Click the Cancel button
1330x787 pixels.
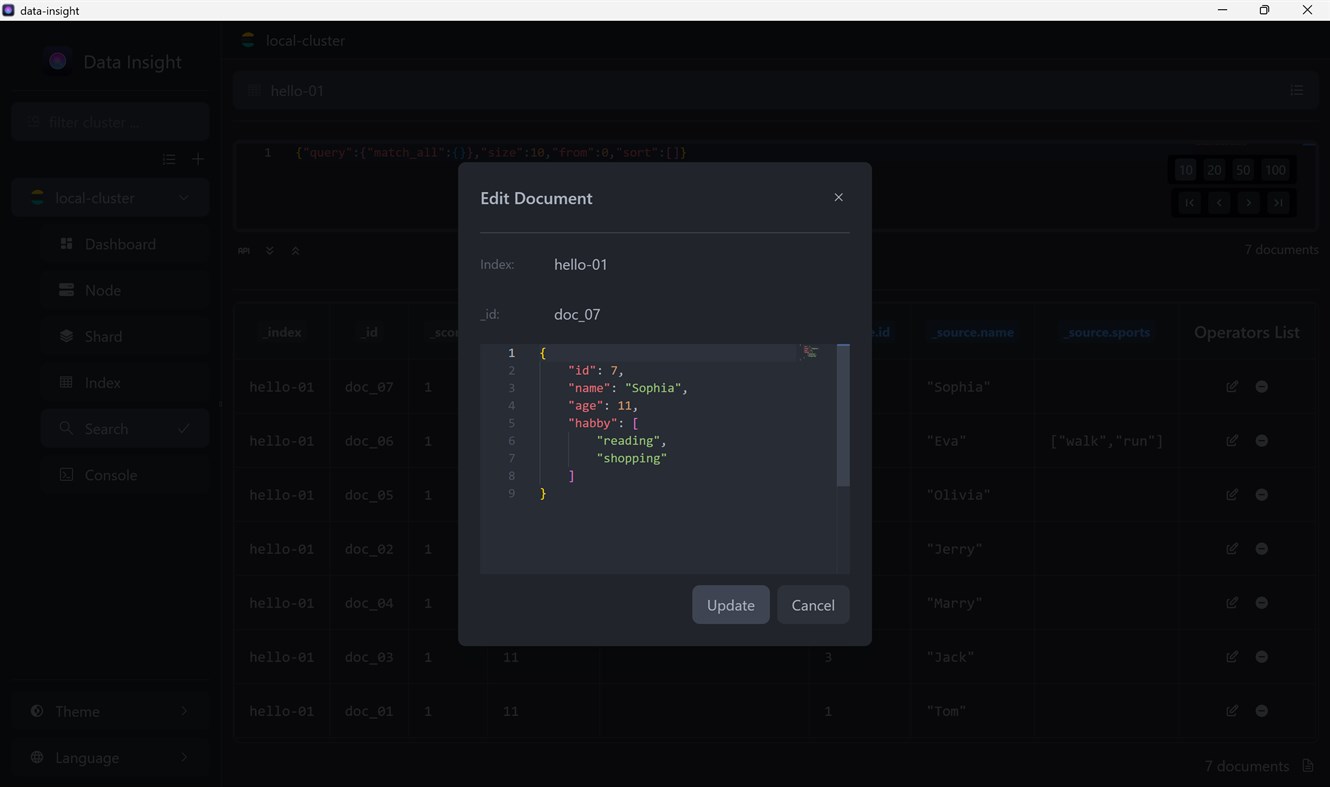(x=813, y=605)
